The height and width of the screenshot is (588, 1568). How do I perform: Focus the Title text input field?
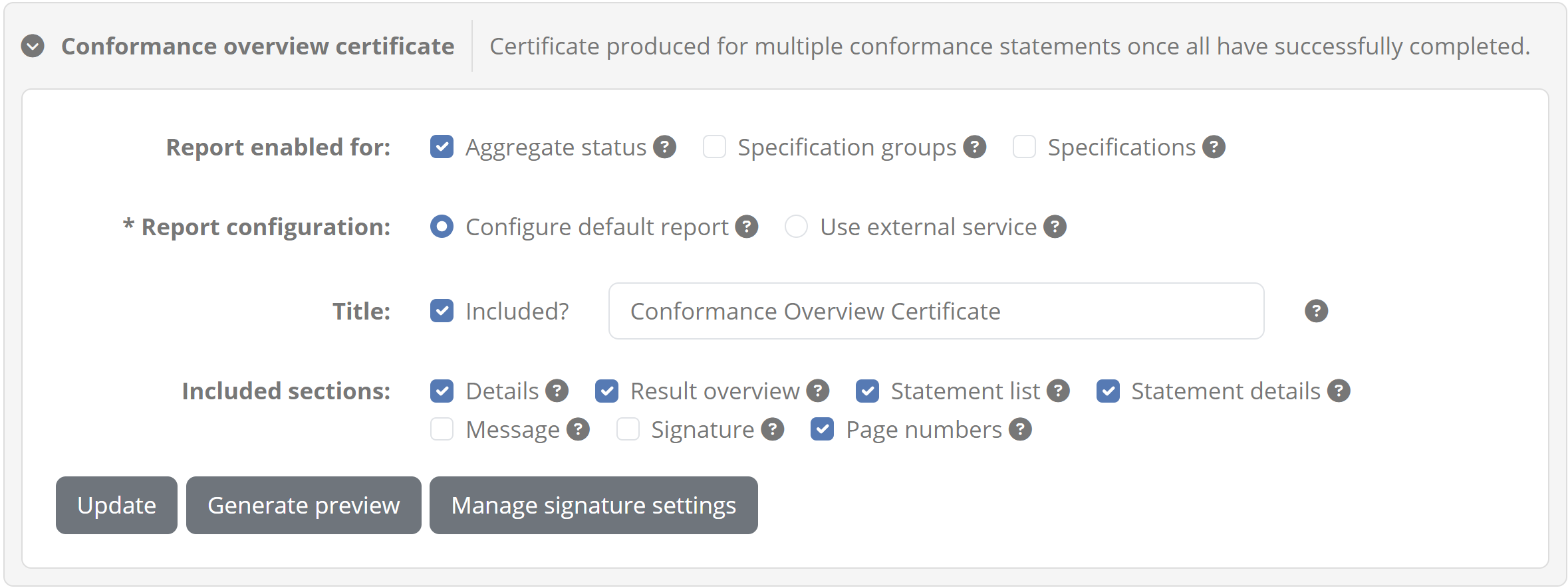(x=936, y=311)
